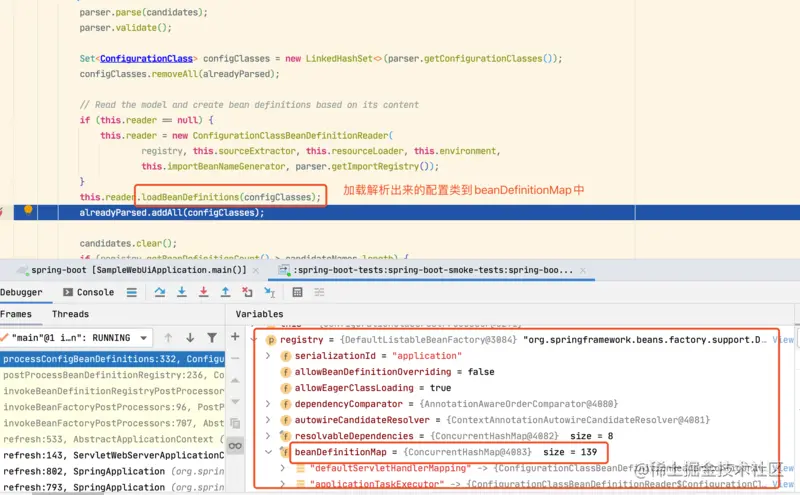Collapse the registry variable node
The width and height of the screenshot is (800, 495).
(255, 340)
